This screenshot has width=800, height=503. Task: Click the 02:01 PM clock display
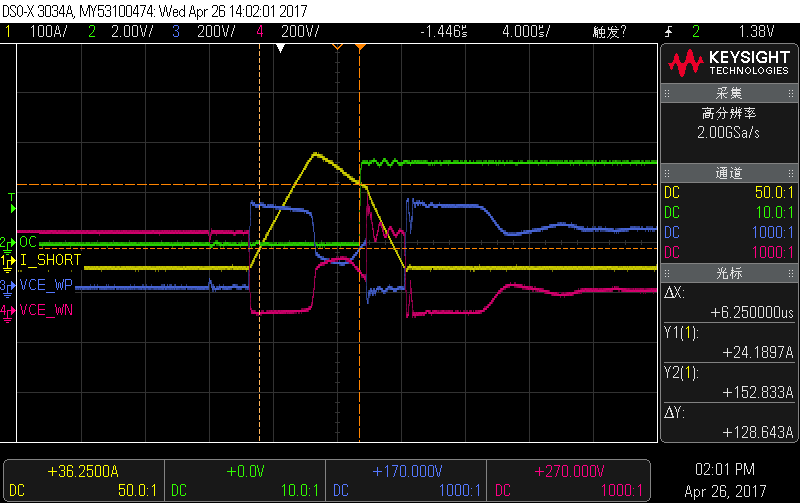(724, 469)
